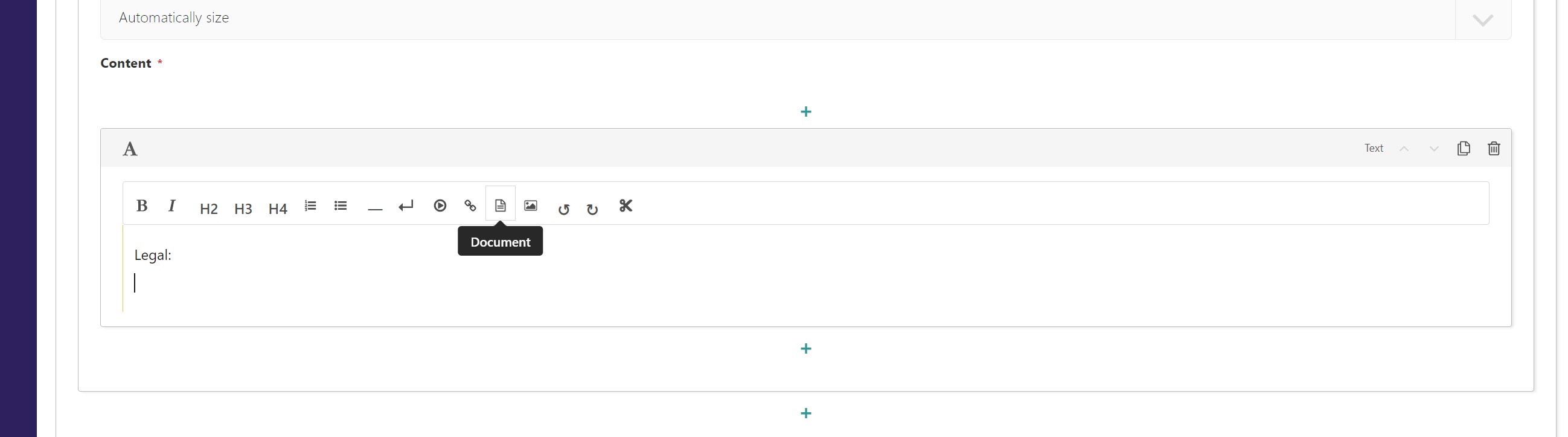Toggle bold formatting in text editor

142,206
